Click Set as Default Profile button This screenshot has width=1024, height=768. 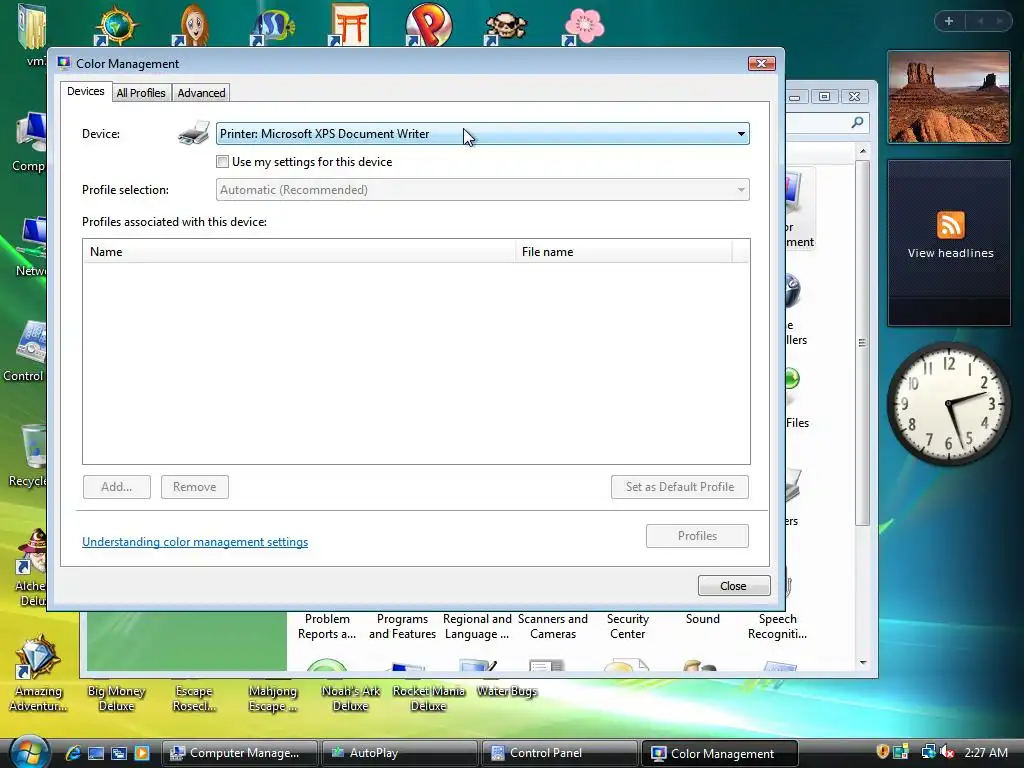point(680,487)
